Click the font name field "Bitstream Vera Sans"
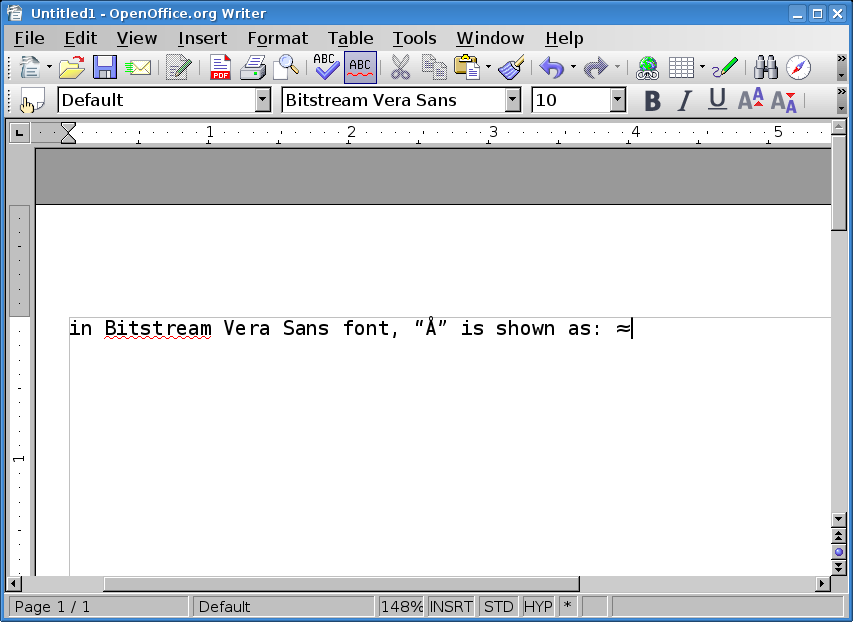This screenshot has width=853, height=622. coord(394,100)
